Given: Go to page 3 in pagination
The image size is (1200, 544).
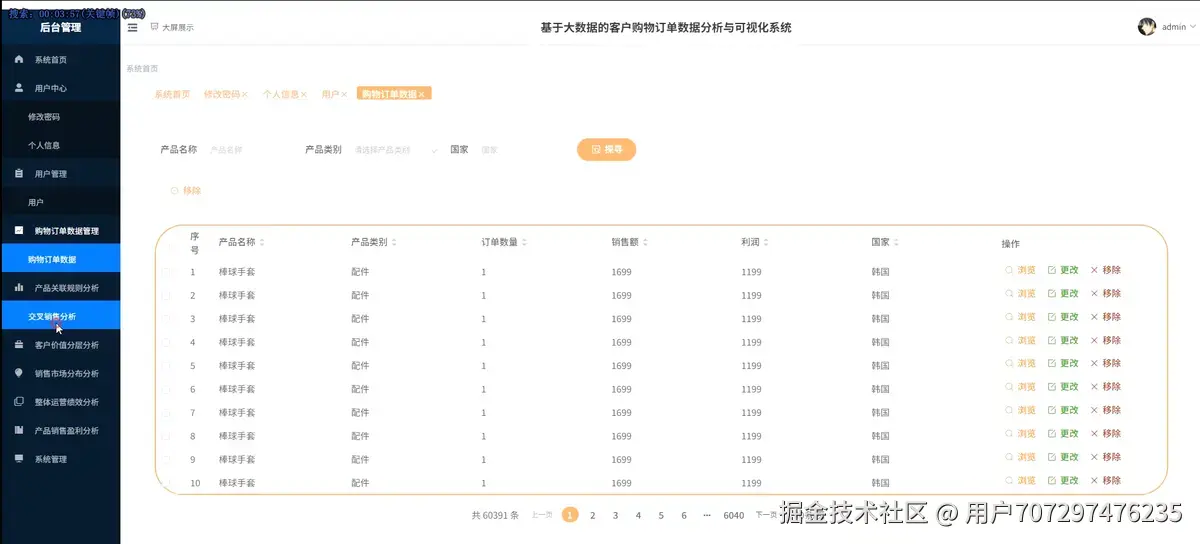Looking at the screenshot, I should [615, 515].
